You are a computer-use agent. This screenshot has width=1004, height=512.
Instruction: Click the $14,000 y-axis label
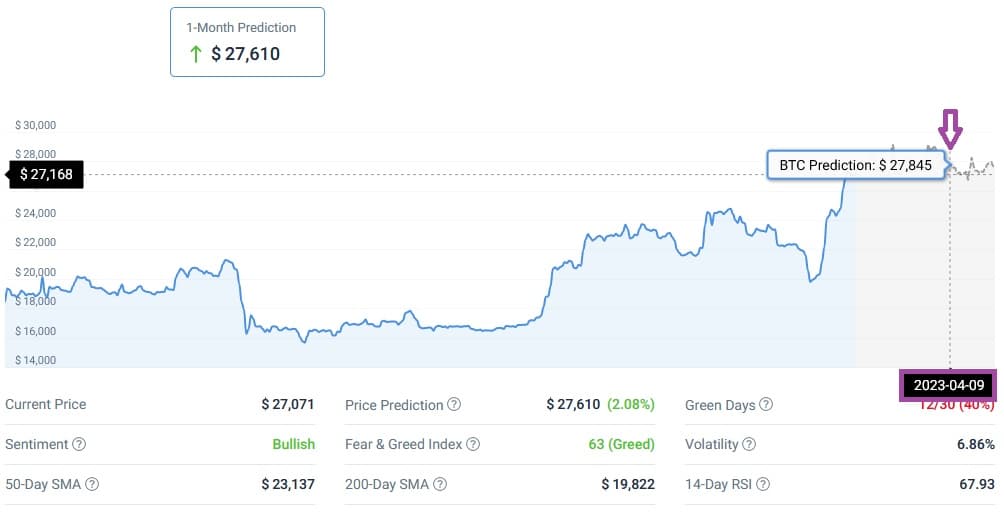pos(36,360)
